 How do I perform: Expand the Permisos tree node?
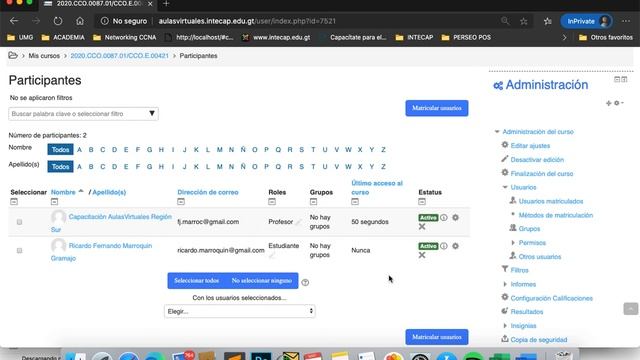coord(513,242)
